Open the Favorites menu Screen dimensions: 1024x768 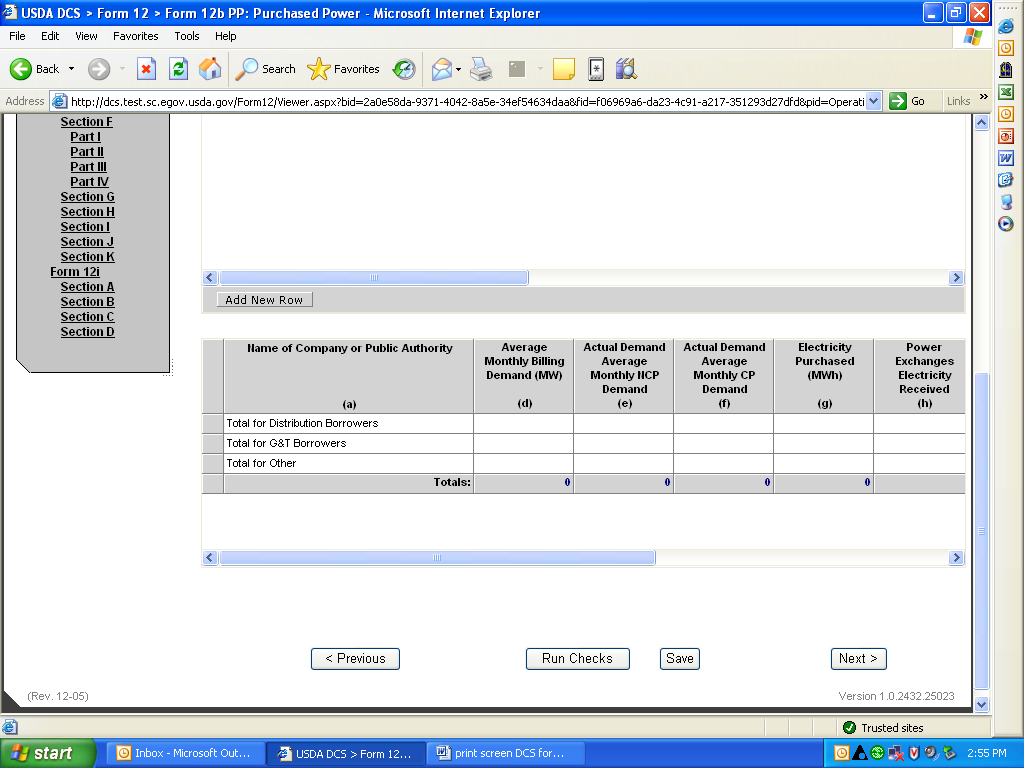pos(135,36)
